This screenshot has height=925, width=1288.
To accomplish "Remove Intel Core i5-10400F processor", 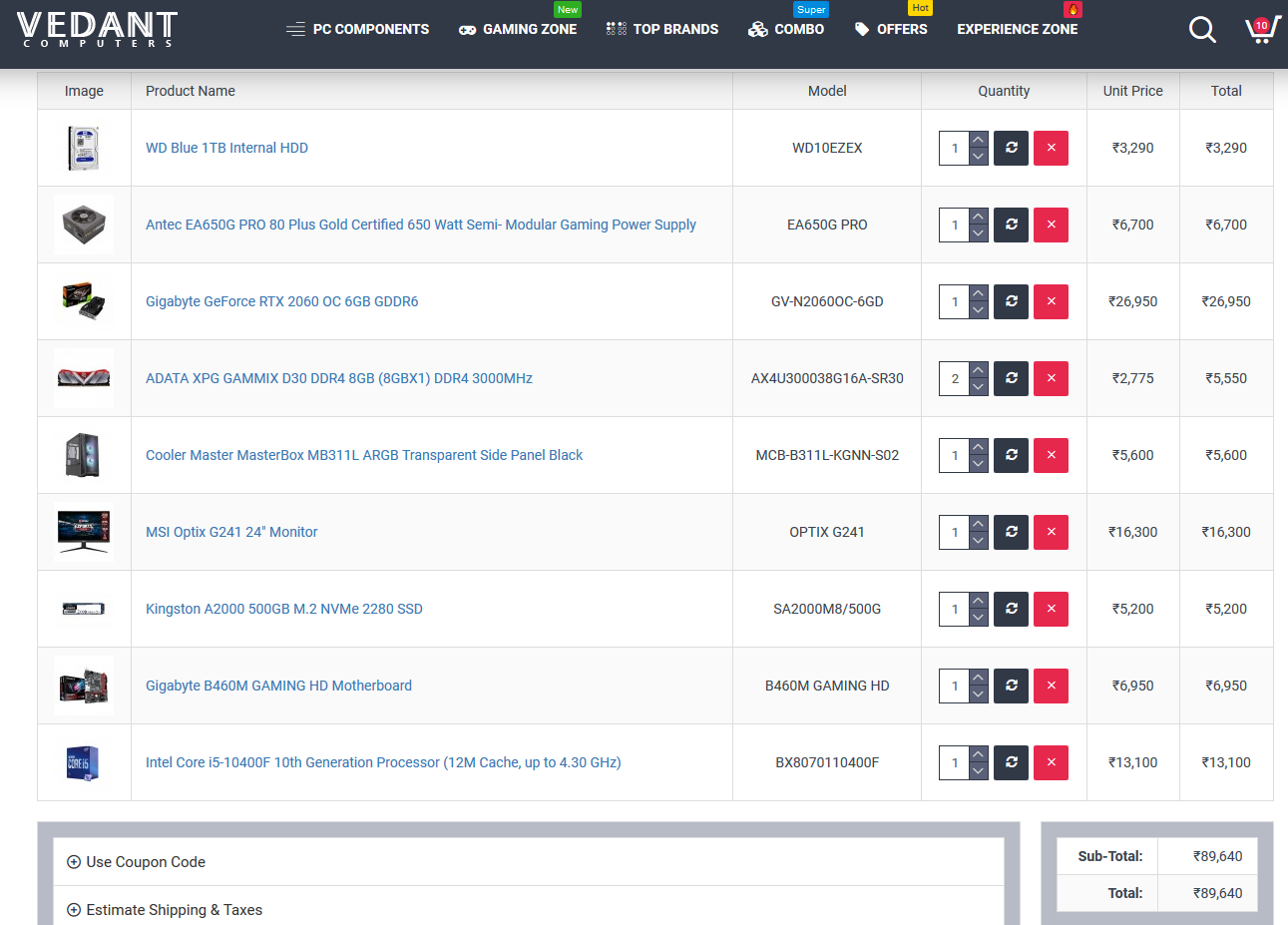I will [x=1051, y=762].
